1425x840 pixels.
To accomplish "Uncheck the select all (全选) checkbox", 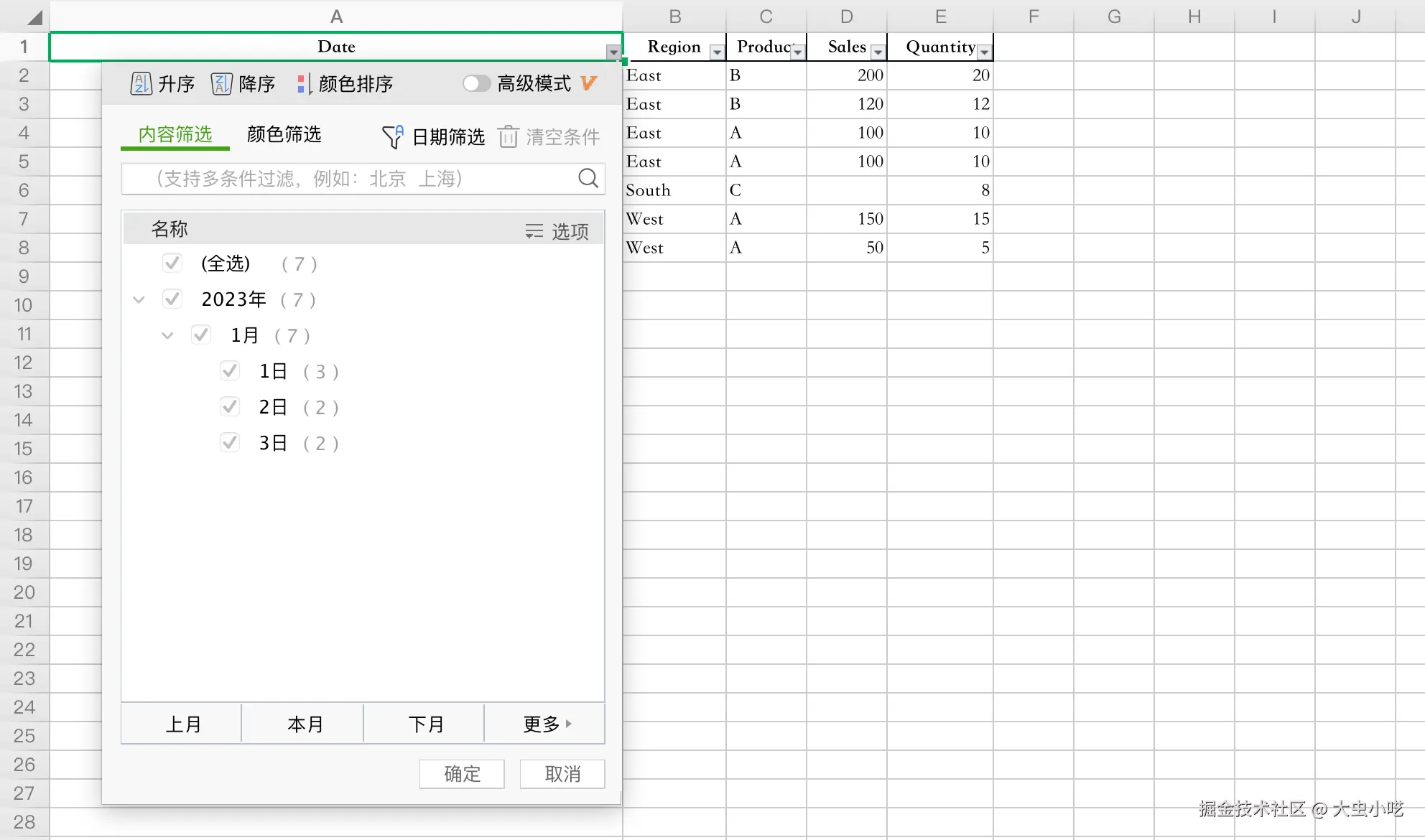I will [172, 263].
